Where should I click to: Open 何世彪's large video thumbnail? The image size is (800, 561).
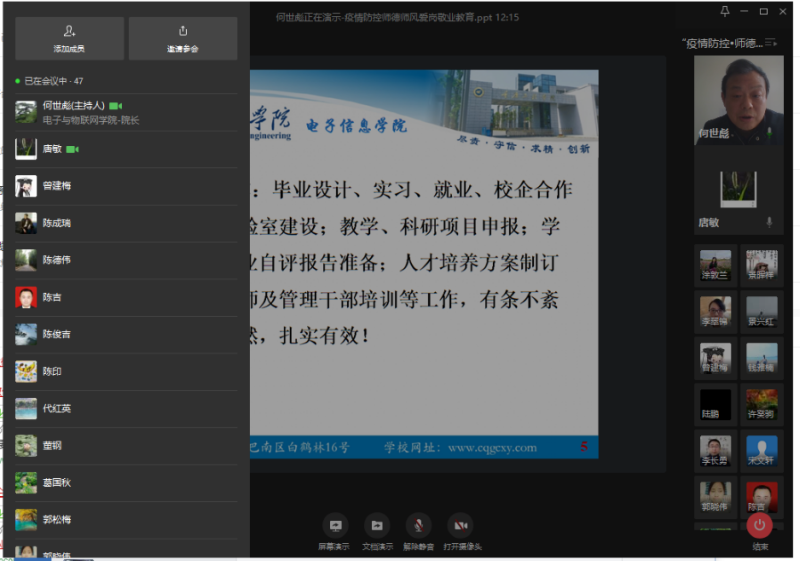(x=738, y=100)
